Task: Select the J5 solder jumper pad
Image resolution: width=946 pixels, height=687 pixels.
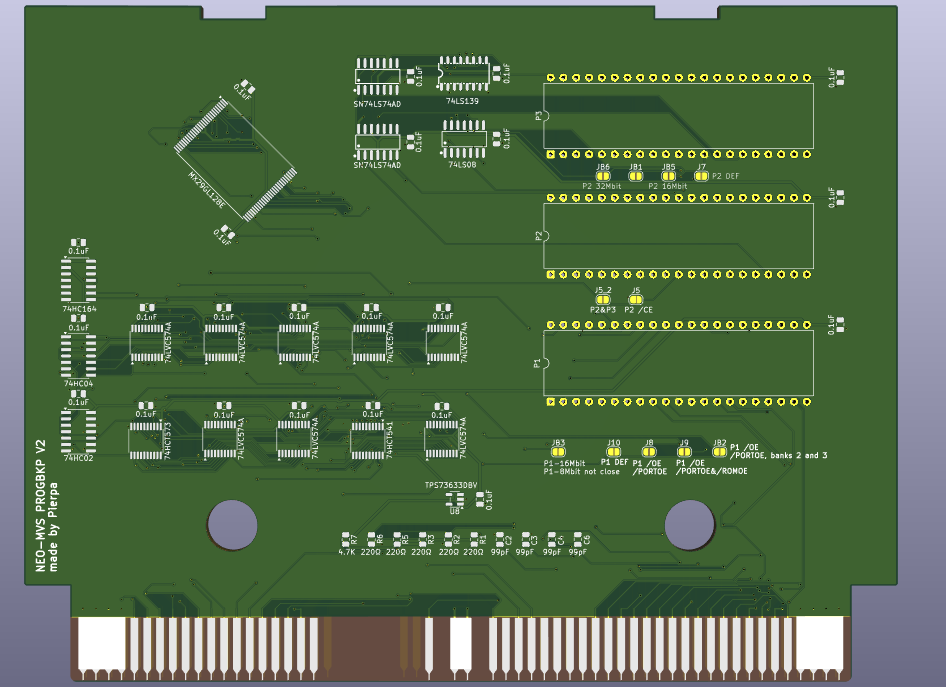Action: (635, 299)
